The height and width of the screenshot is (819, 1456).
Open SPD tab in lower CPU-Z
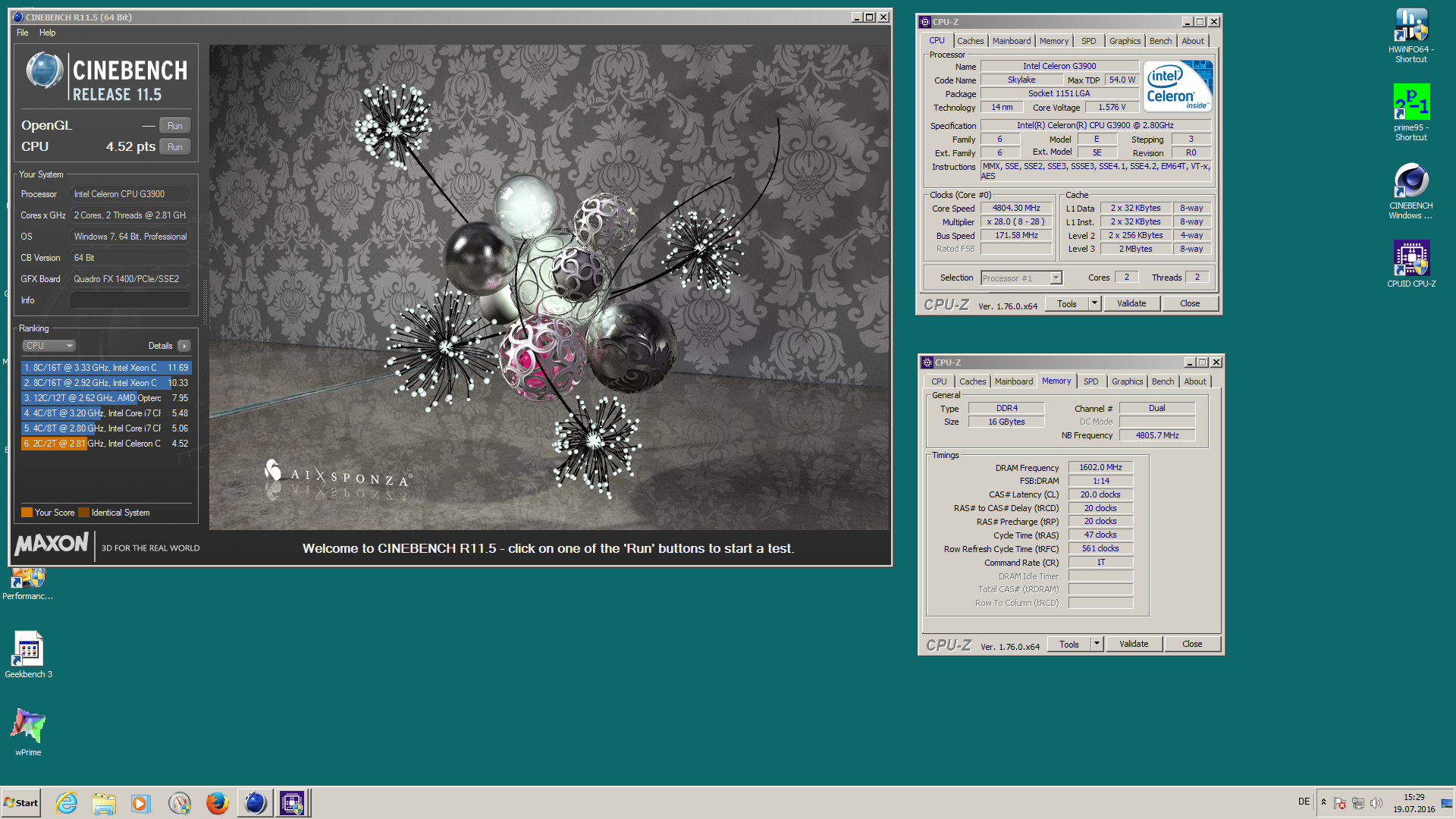tap(1091, 381)
